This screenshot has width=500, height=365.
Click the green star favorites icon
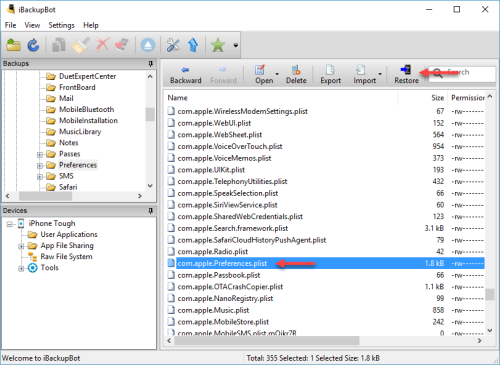pos(218,45)
